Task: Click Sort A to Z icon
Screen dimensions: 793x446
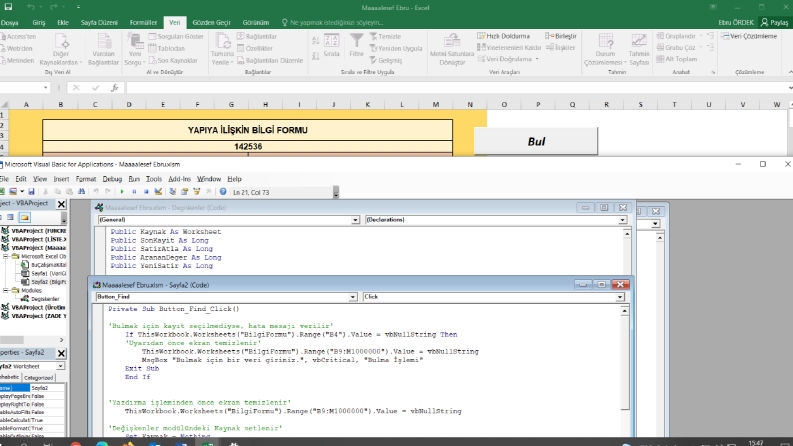Action: pyautogui.click(x=316, y=40)
